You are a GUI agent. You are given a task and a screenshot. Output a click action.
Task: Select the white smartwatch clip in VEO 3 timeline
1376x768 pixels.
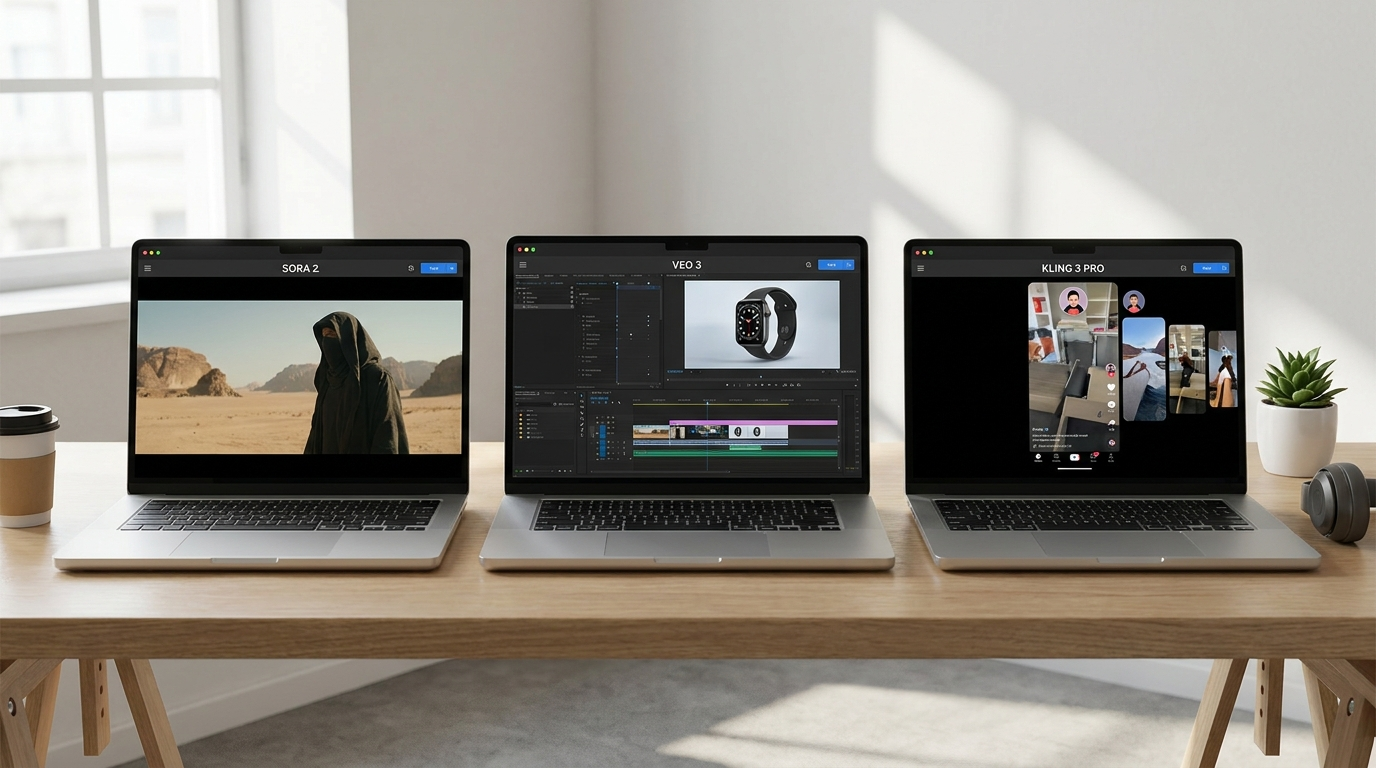click(x=758, y=432)
